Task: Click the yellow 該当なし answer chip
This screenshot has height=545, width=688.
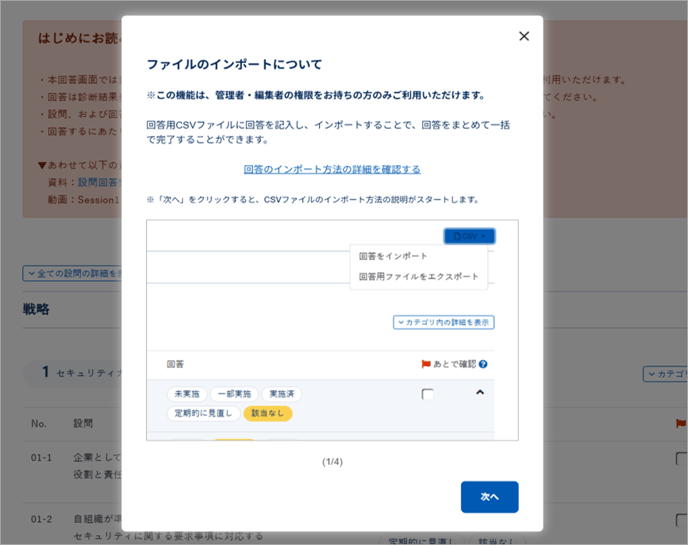Action: (x=268, y=413)
